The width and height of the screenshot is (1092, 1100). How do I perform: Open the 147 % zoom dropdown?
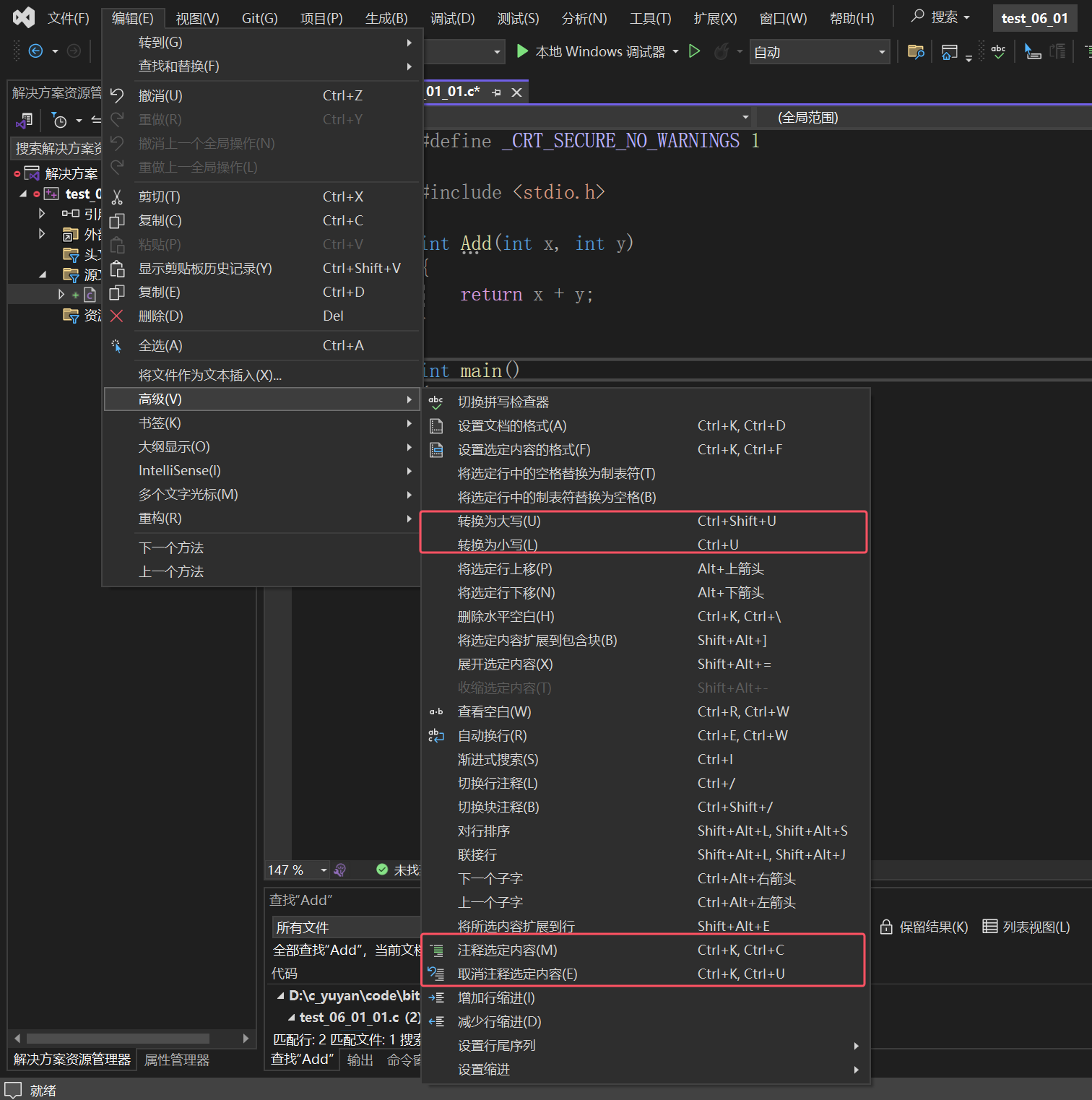point(324,870)
